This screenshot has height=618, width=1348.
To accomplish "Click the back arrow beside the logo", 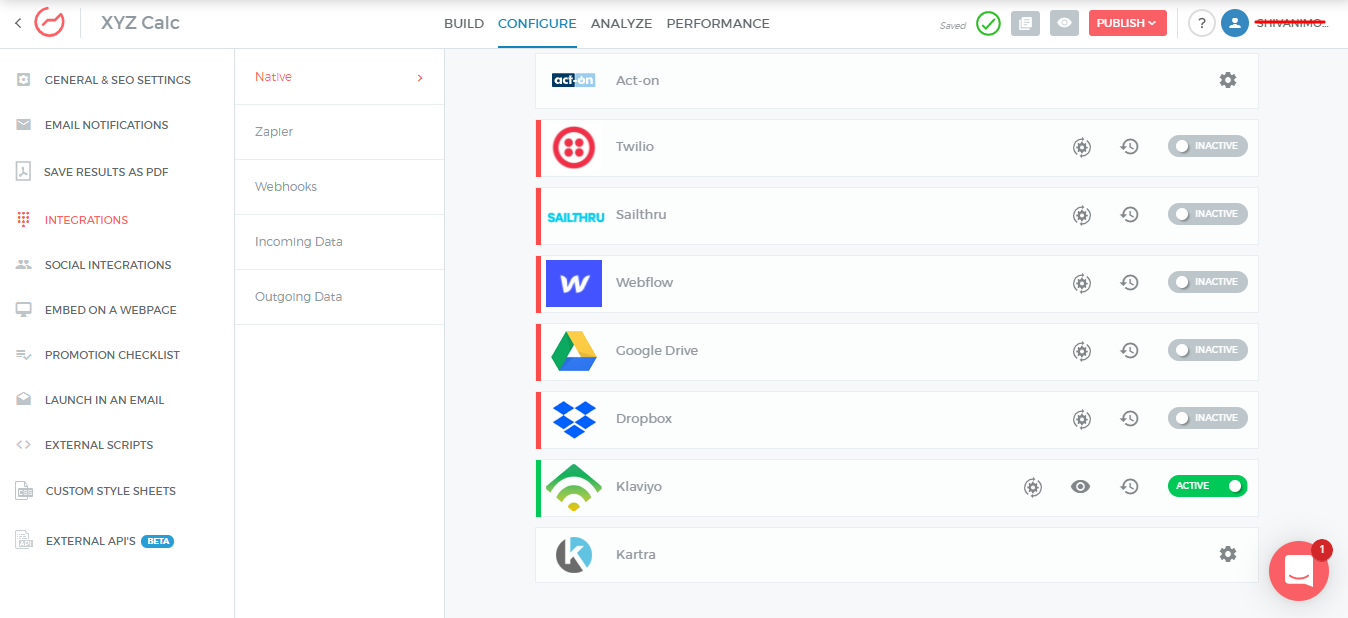I will click(18, 23).
